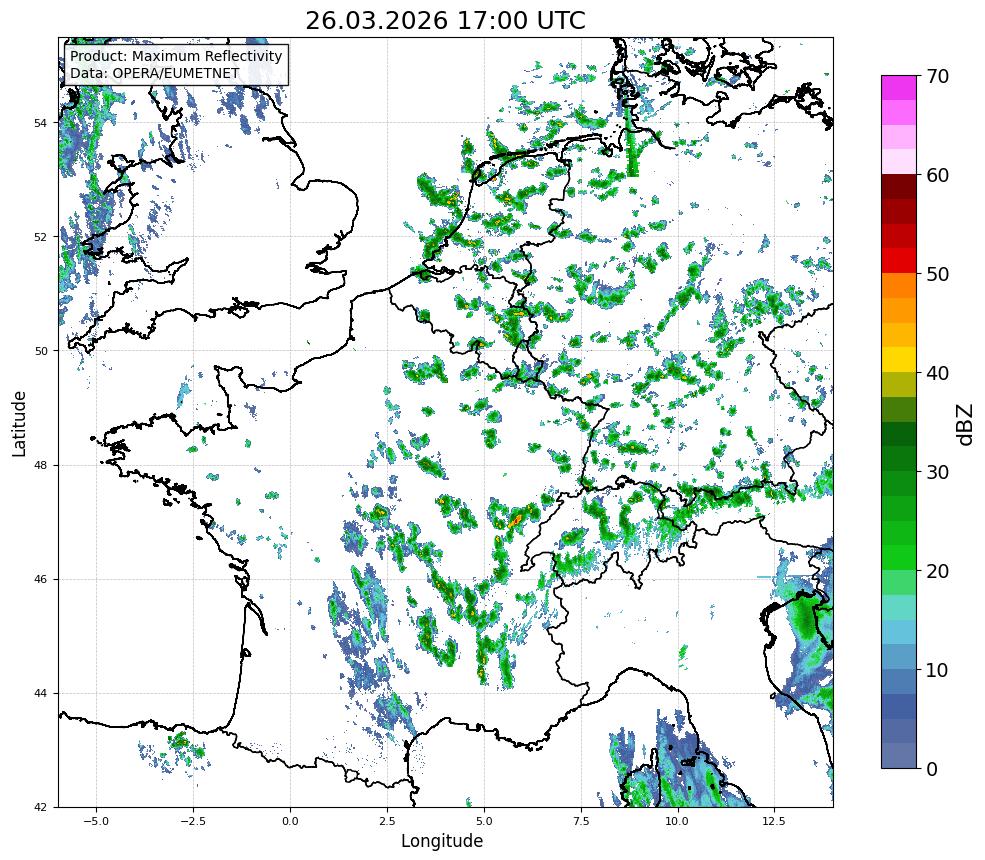The height and width of the screenshot is (860, 985).
Task: Click the latitude tick label 42
Action: (x=41, y=808)
